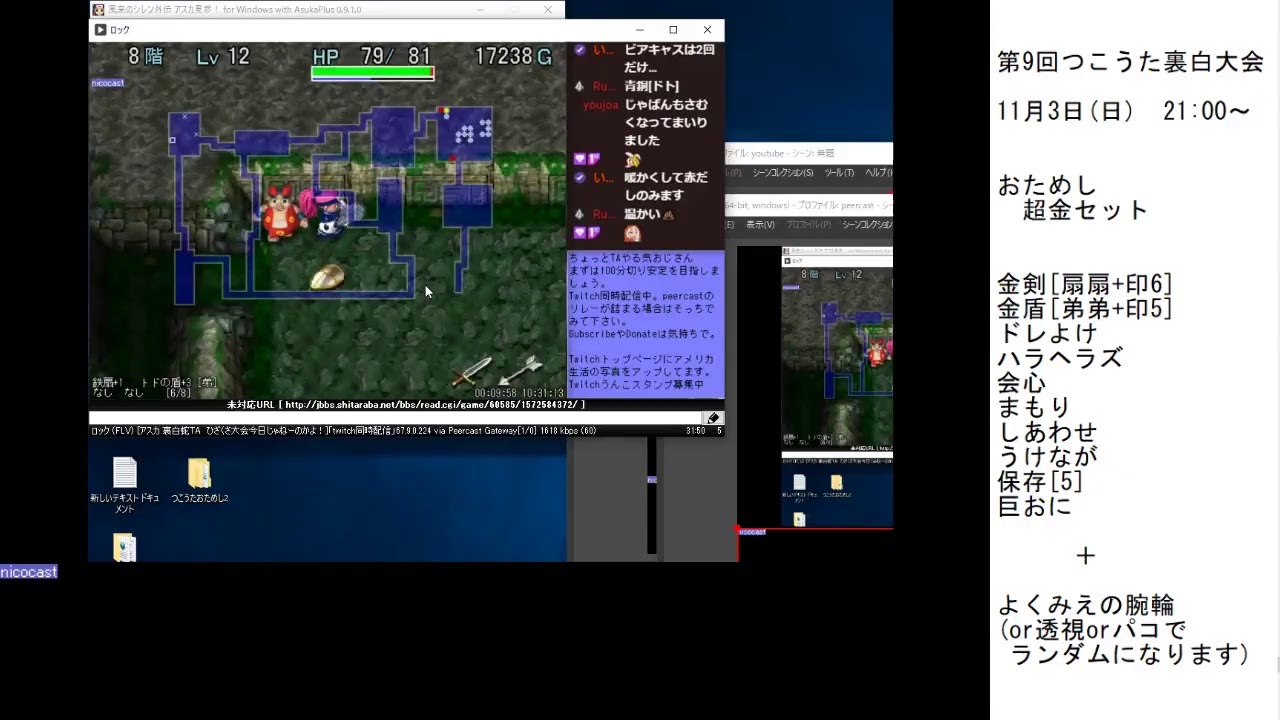Click the Asuka app icon in the background title bar
The image size is (1280, 720).
pos(98,9)
